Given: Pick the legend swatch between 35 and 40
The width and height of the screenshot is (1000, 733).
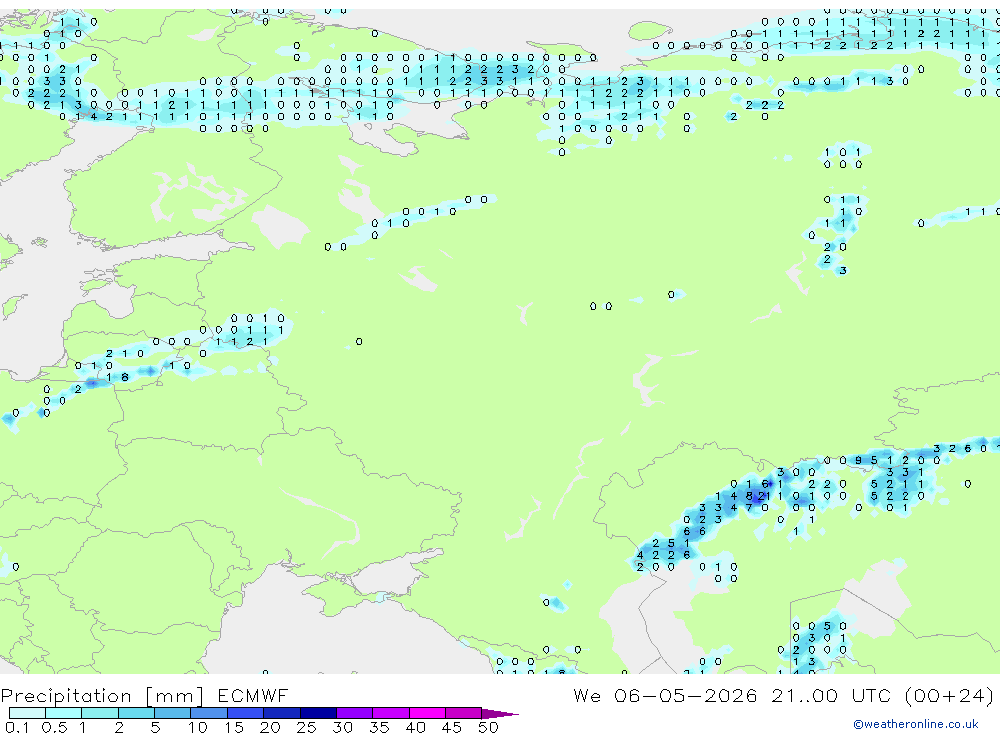Looking at the screenshot, I should pyautogui.click(x=390, y=713).
